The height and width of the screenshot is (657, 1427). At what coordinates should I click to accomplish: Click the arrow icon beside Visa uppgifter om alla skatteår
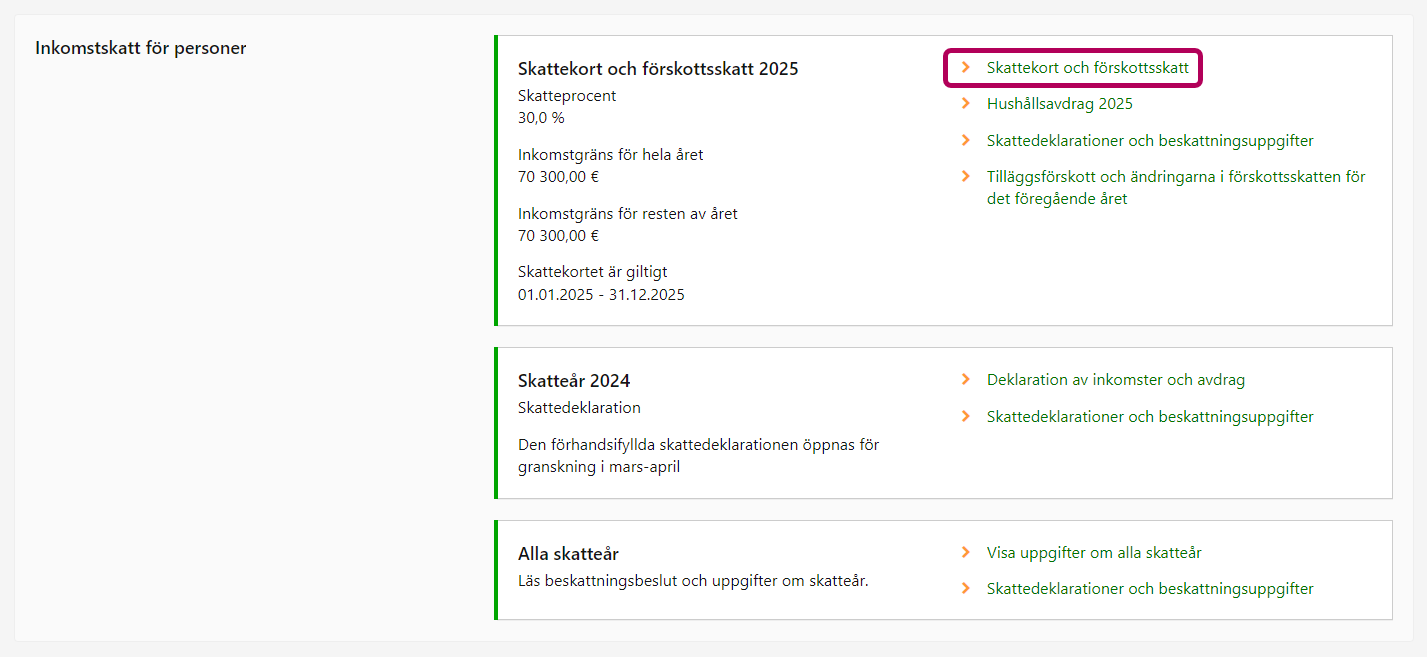coord(966,552)
